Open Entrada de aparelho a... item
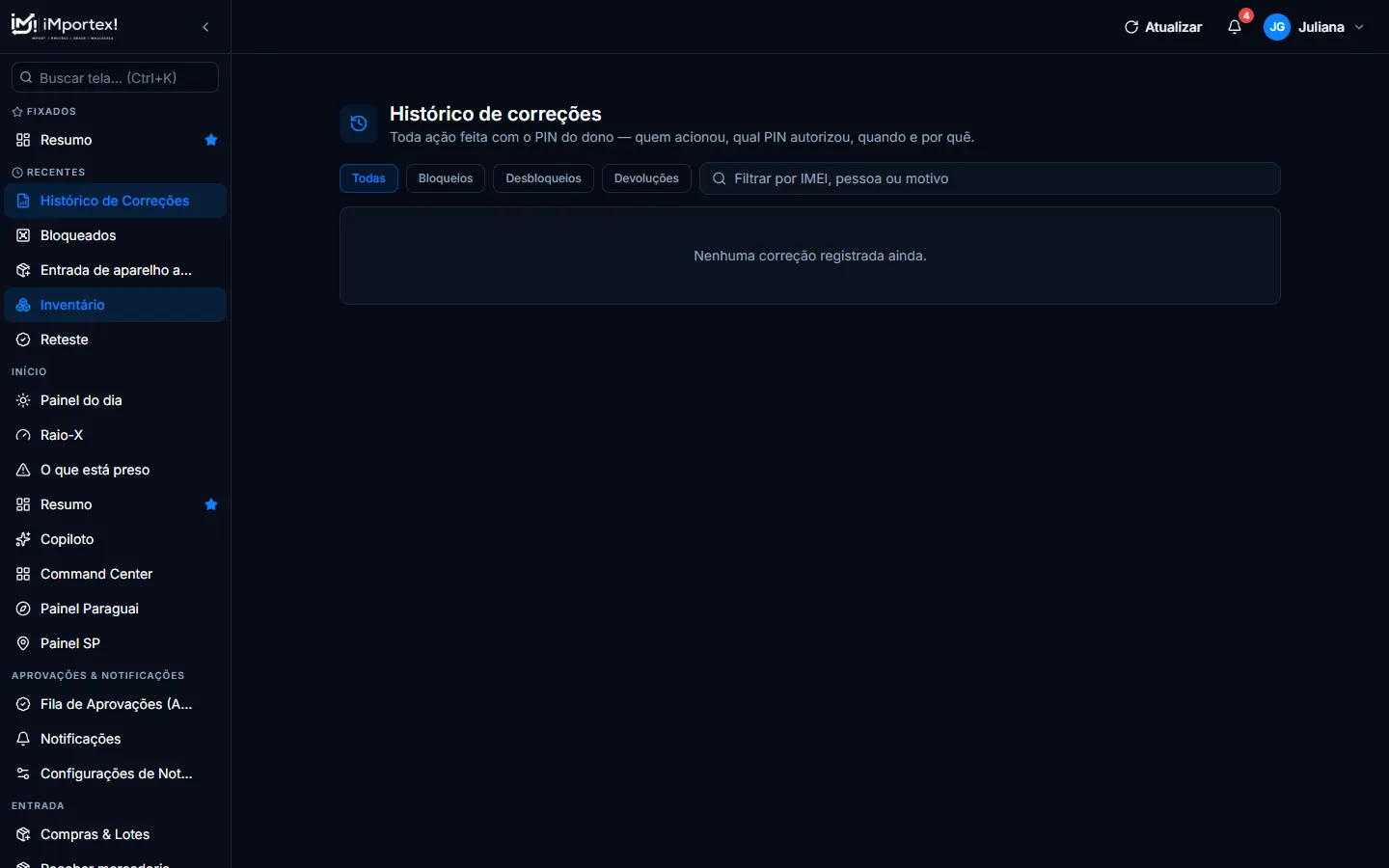Screen dimensions: 1389x868 (115, 270)
